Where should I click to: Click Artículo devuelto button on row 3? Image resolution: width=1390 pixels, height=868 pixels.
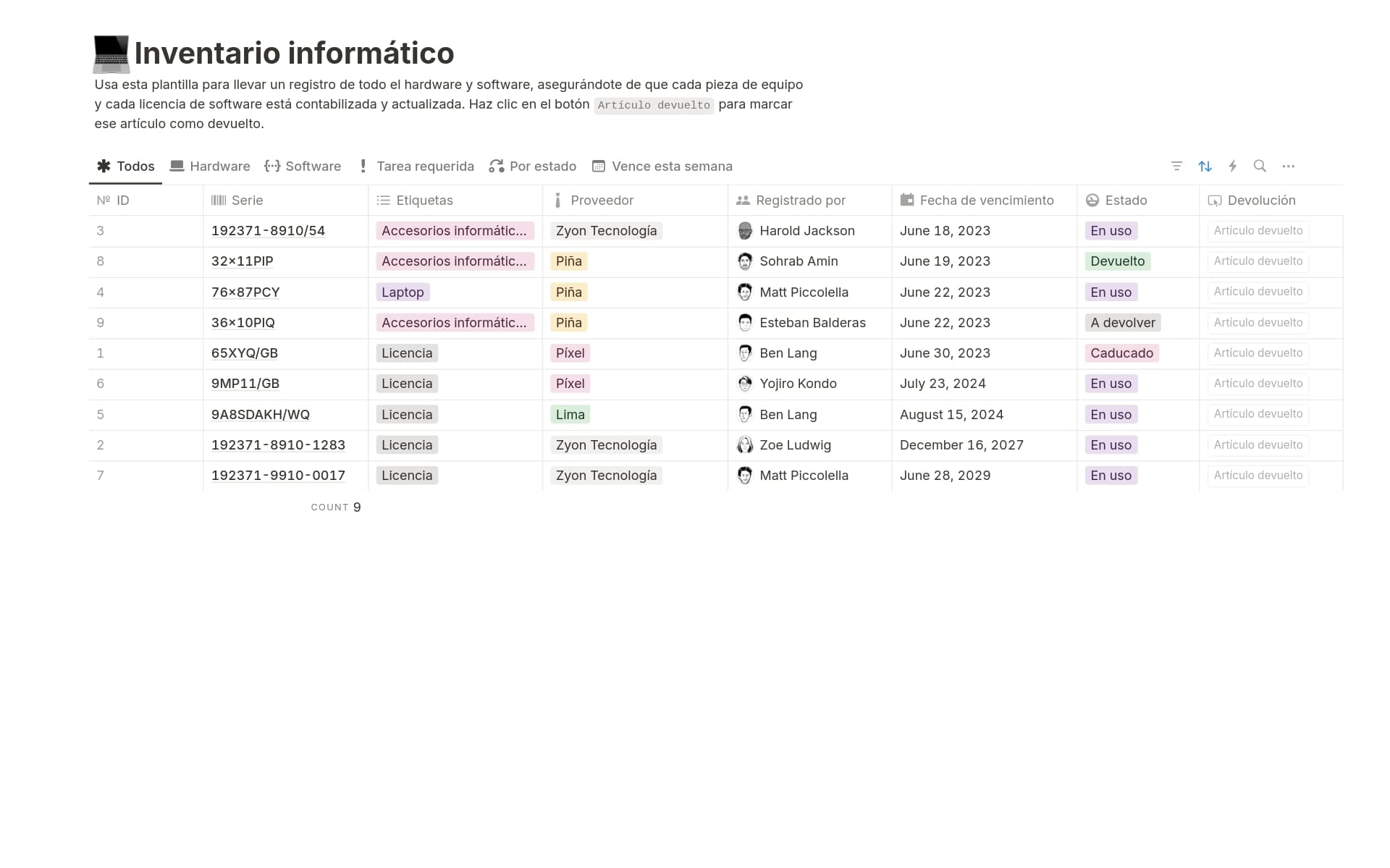(1258, 231)
